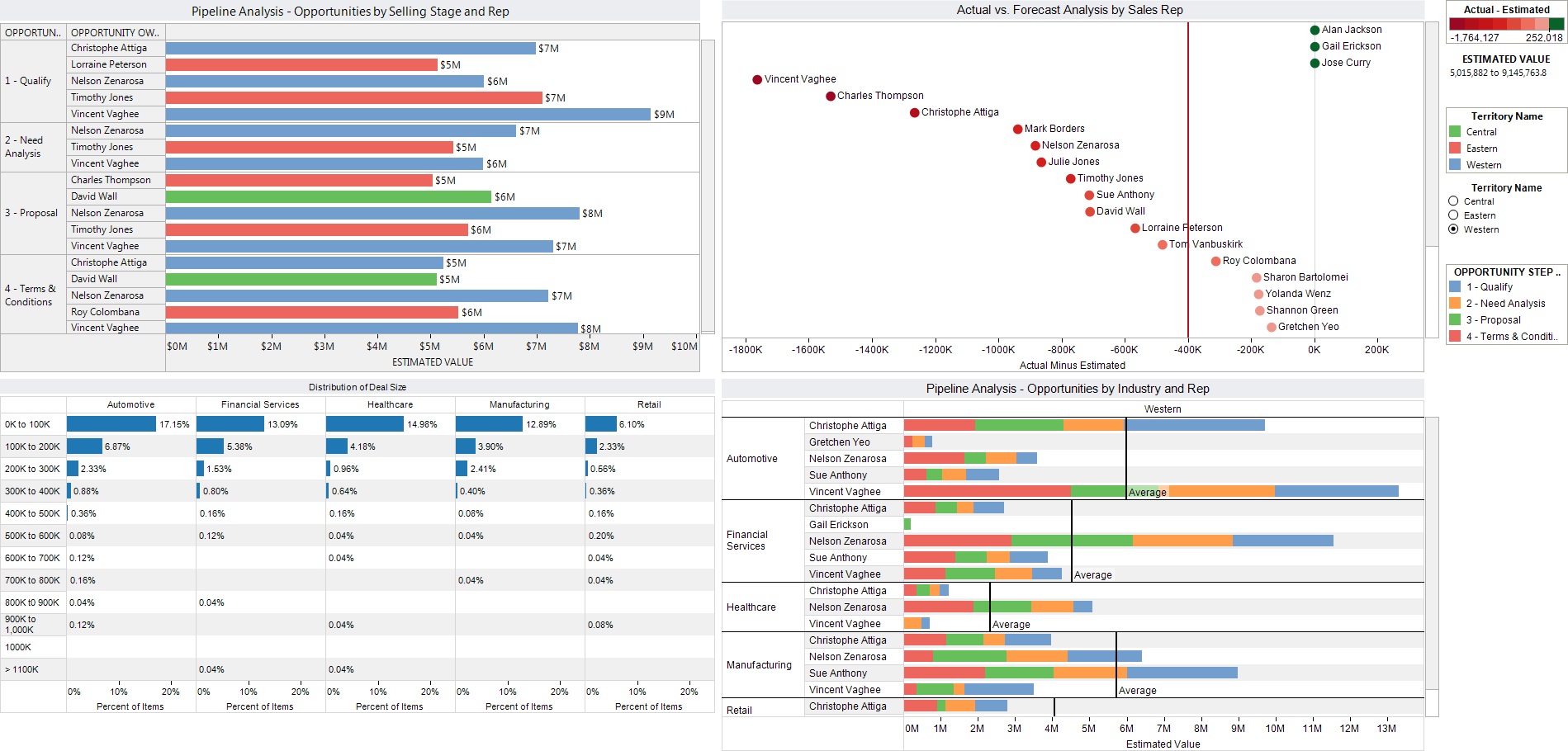Screen dimensions: 1568x751
Task: Click the OPPORTUNITY OW.. column header
Action: coord(116,33)
